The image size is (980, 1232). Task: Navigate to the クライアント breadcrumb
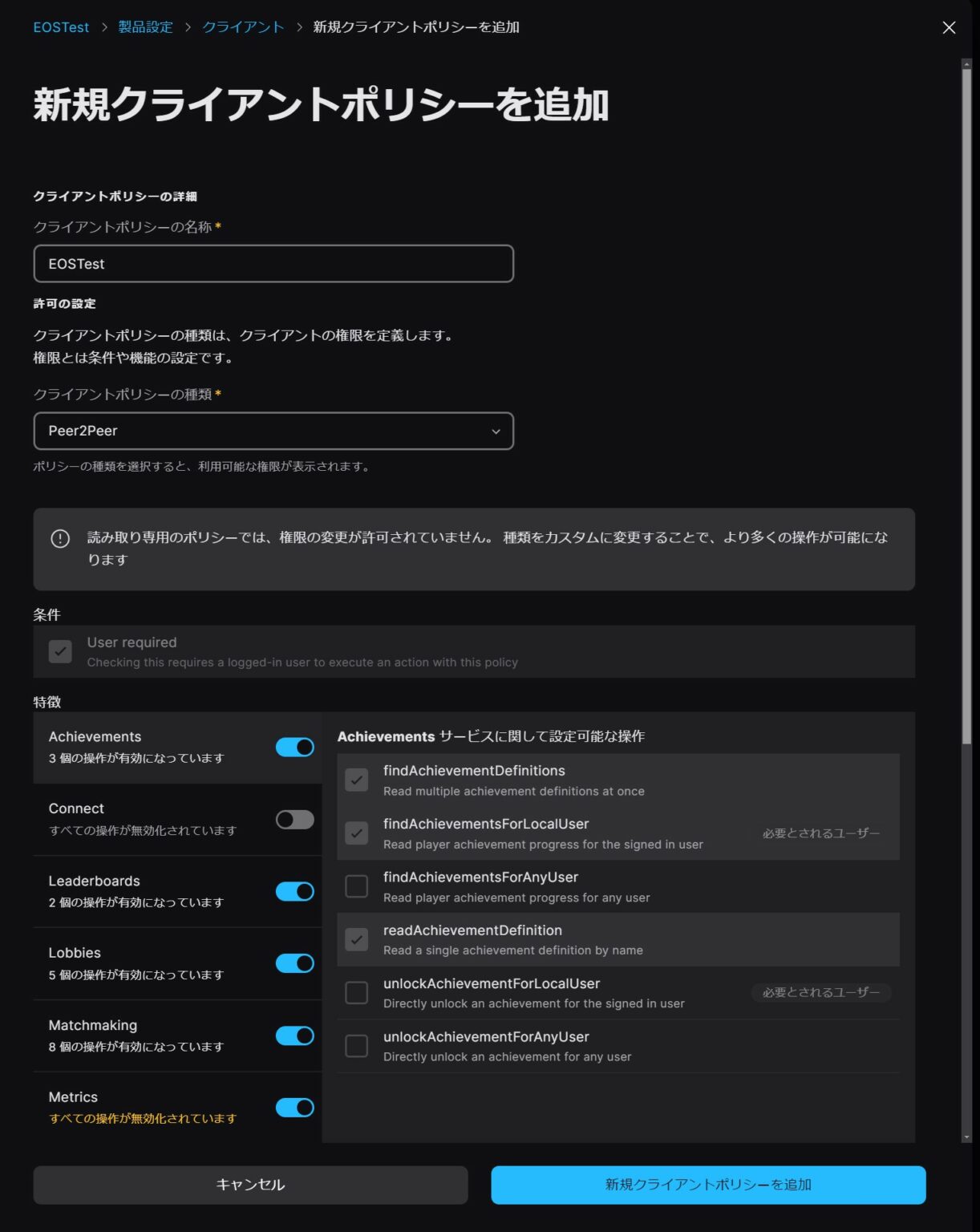242,26
